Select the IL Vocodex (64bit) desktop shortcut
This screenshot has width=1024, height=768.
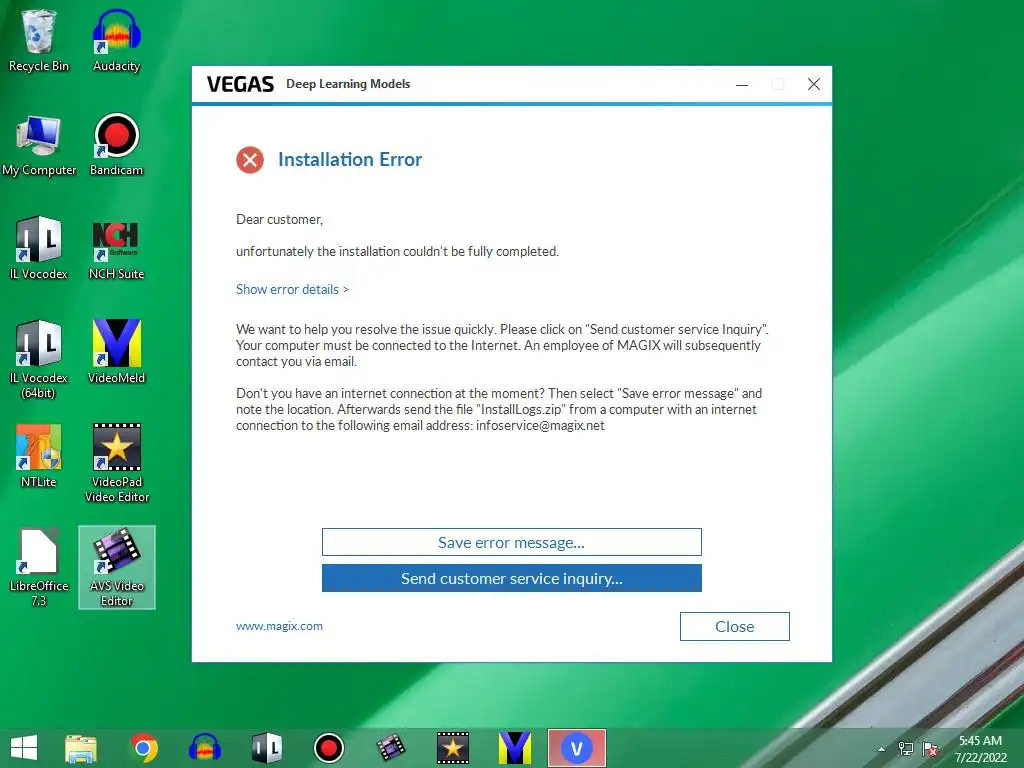[39, 360]
